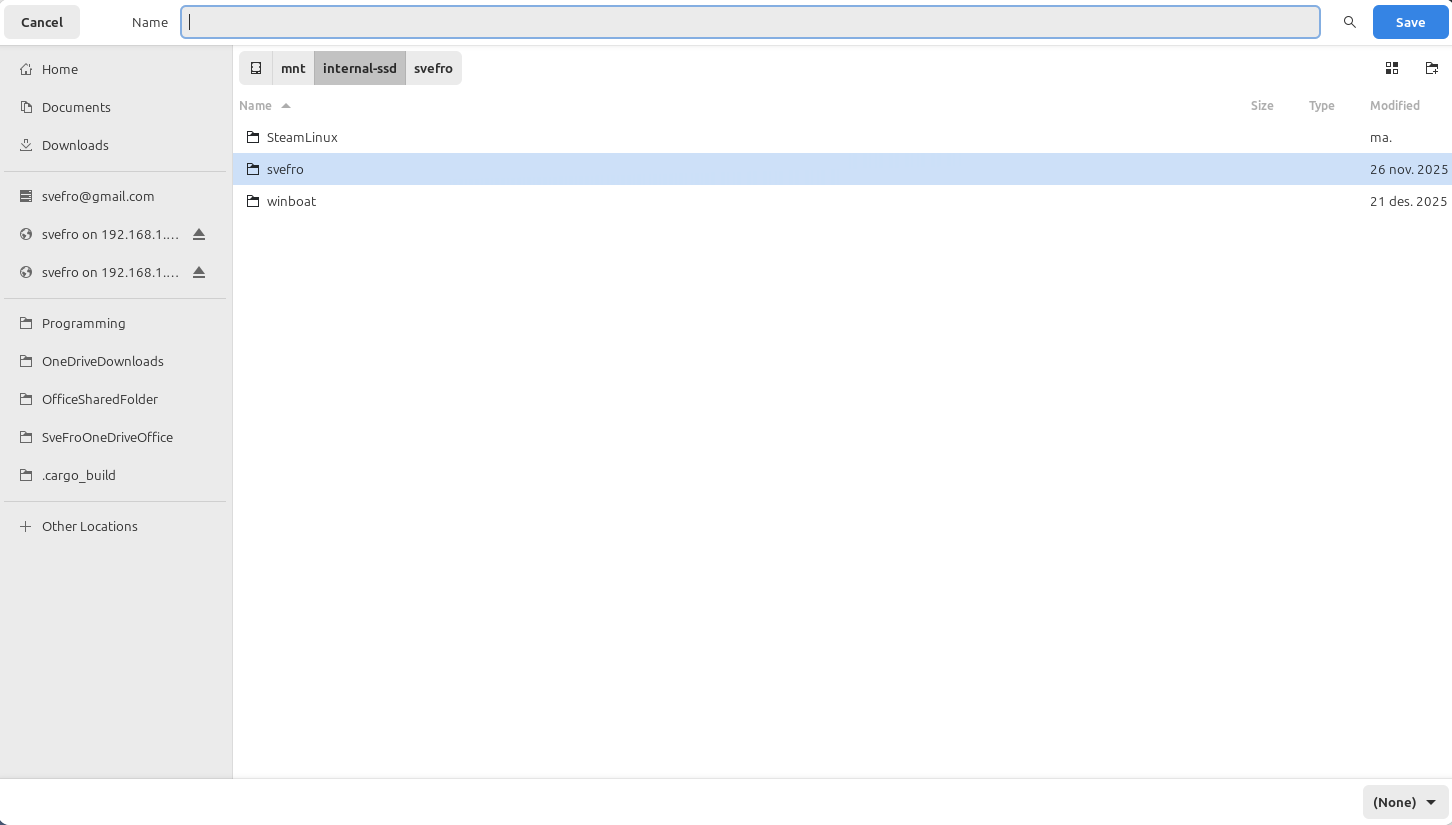The height and width of the screenshot is (825, 1452).
Task: Navigate to svefro breadcrumb segment
Action: click(433, 68)
